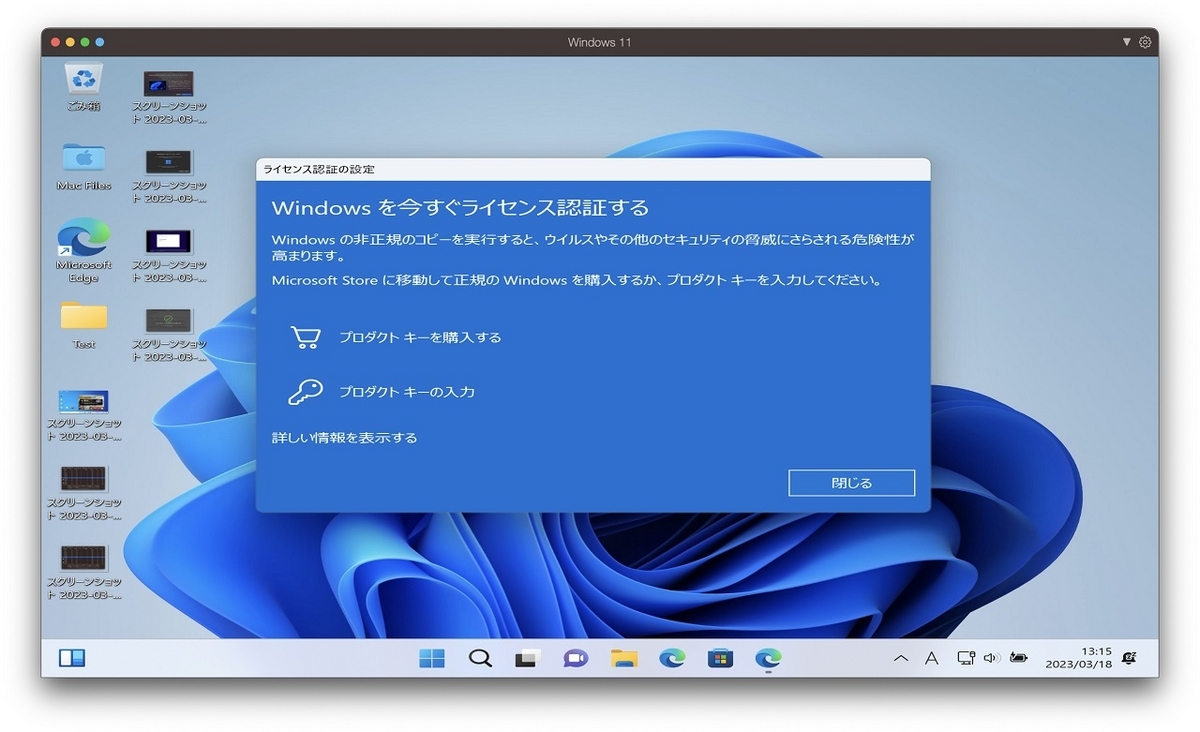Click the shopping cart icon for buying a key
This screenshot has width=1200, height=732.
305,337
